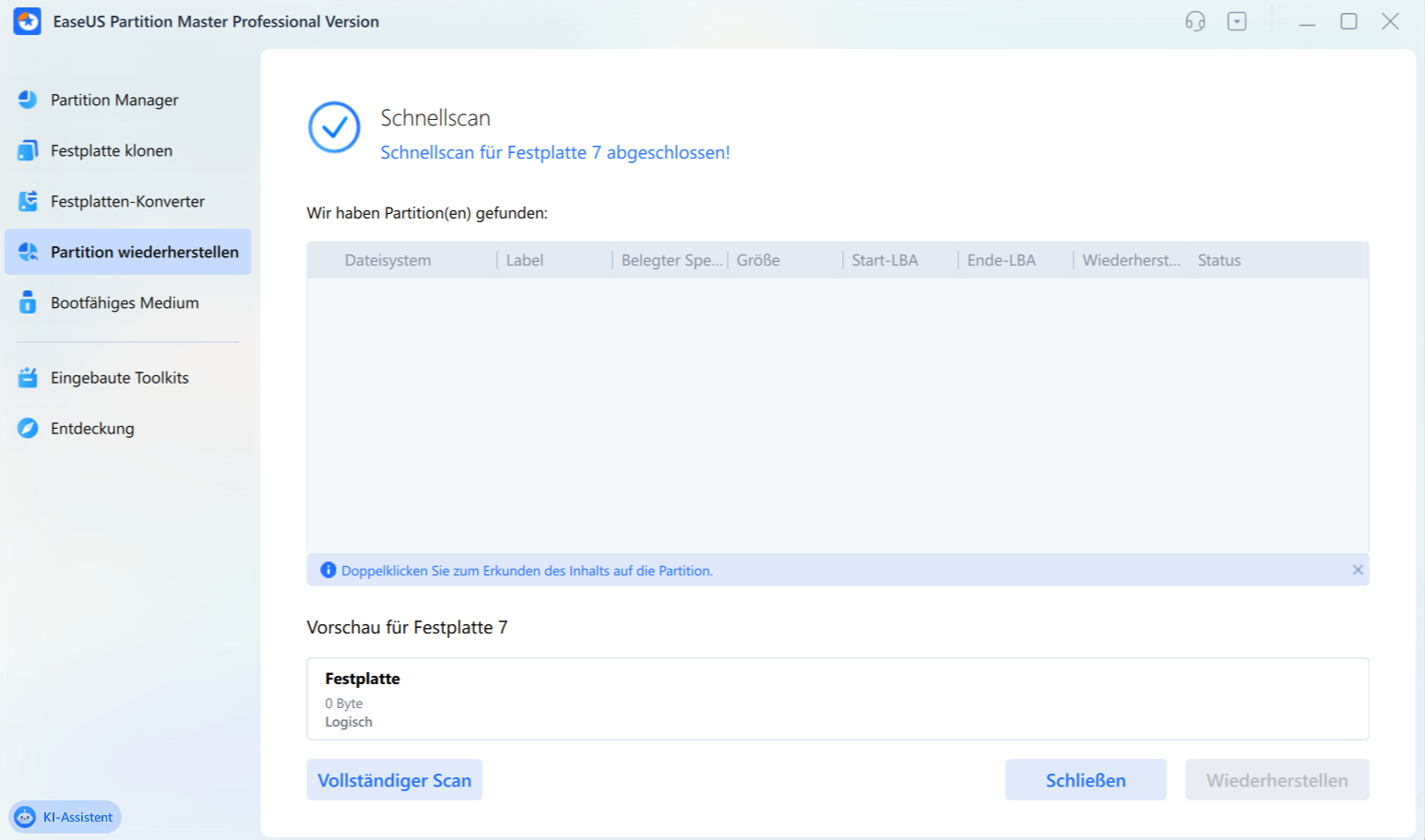
Task: Click the Status column header
Action: pos(1219,260)
